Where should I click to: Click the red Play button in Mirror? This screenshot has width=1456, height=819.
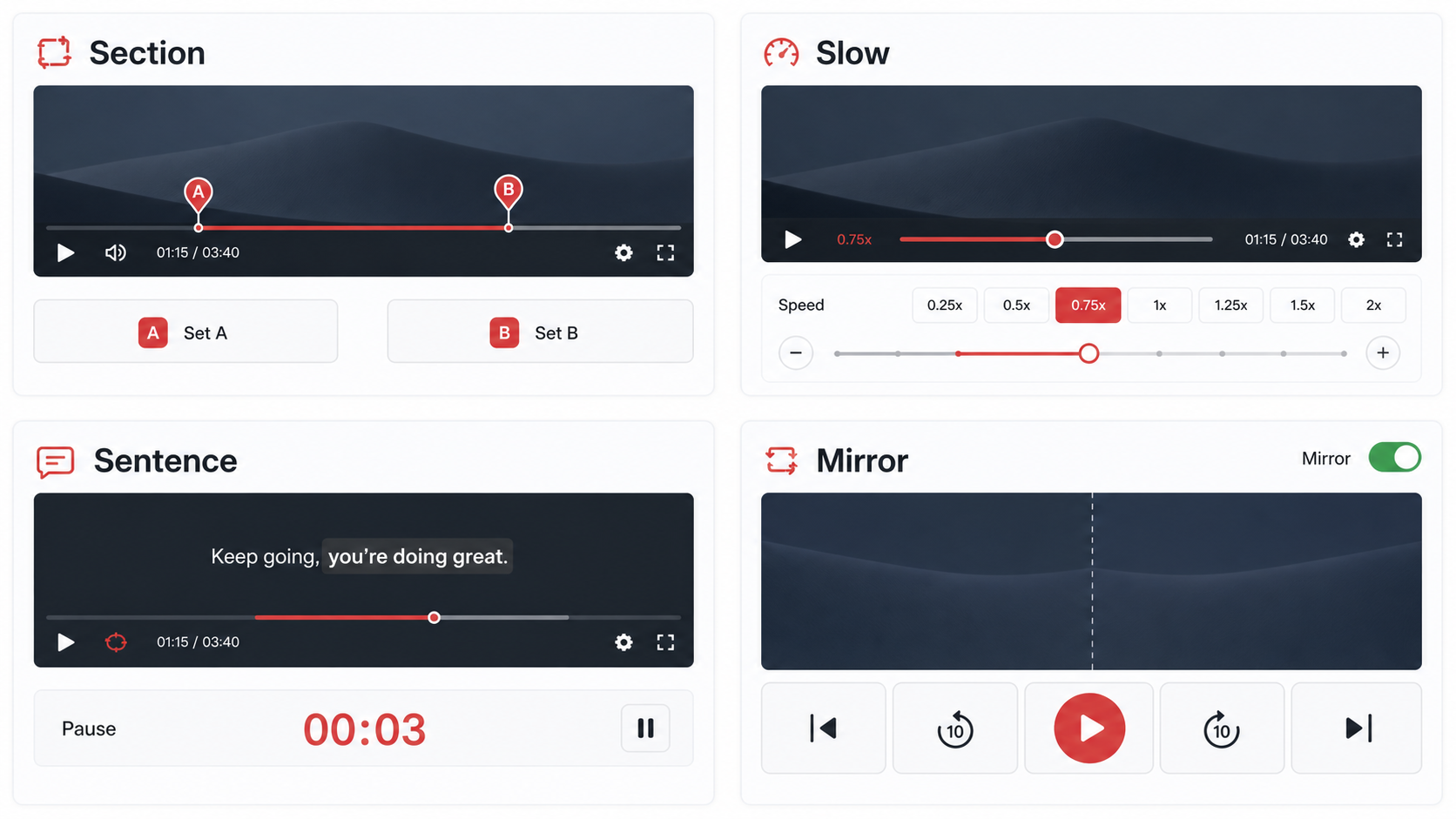[x=1089, y=728]
